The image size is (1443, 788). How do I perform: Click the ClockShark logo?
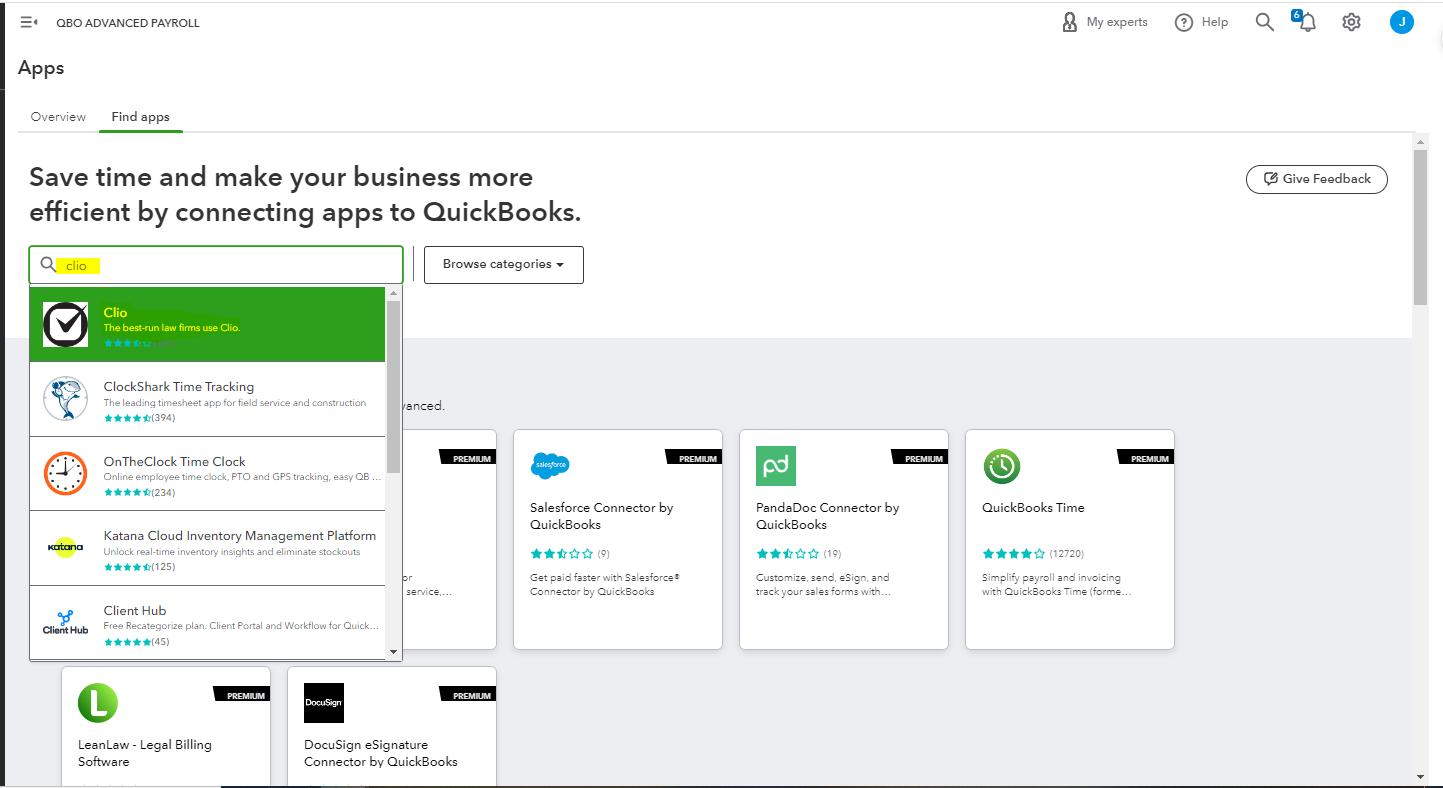tap(66, 399)
